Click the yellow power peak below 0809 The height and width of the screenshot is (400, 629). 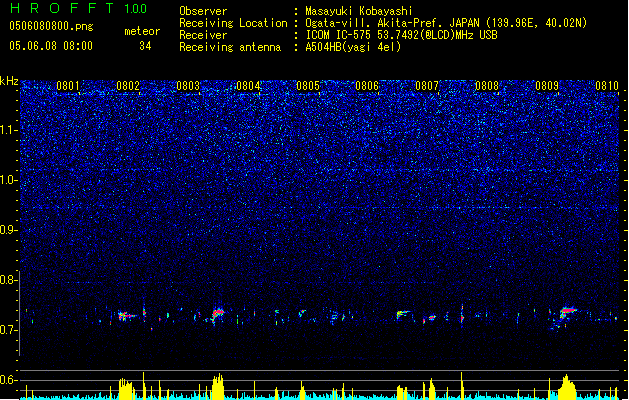(x=566, y=387)
